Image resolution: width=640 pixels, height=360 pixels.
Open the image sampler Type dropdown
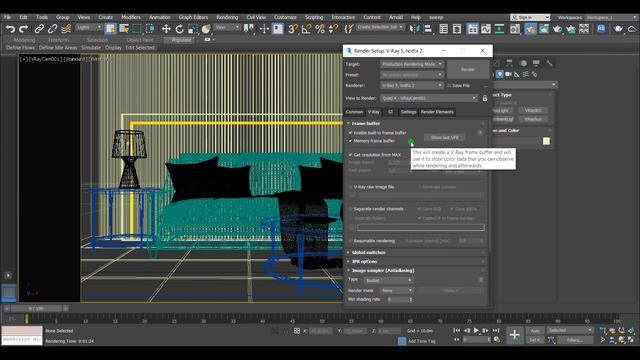tap(389, 280)
